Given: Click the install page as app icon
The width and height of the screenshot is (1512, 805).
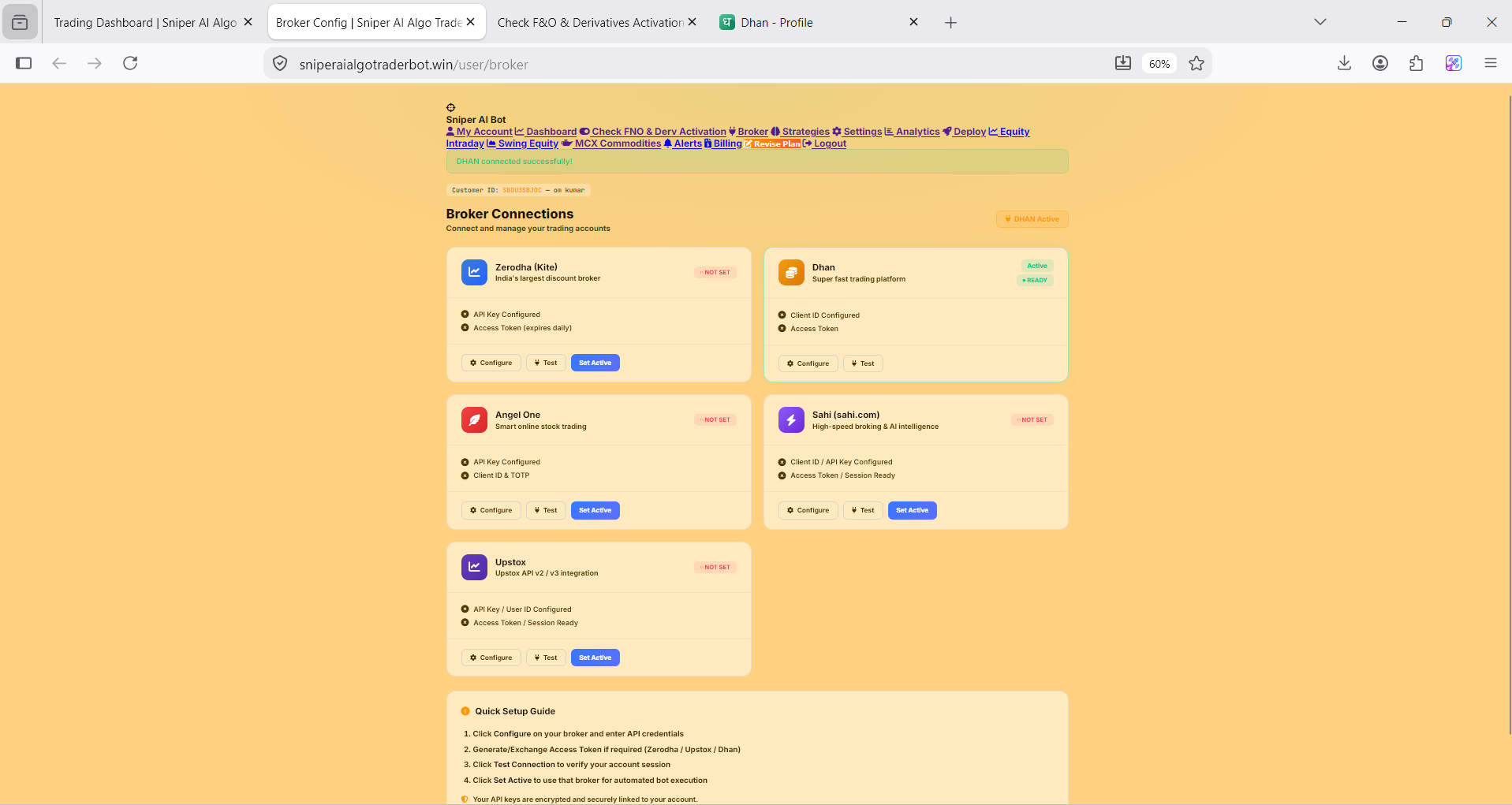Looking at the screenshot, I should (1123, 63).
